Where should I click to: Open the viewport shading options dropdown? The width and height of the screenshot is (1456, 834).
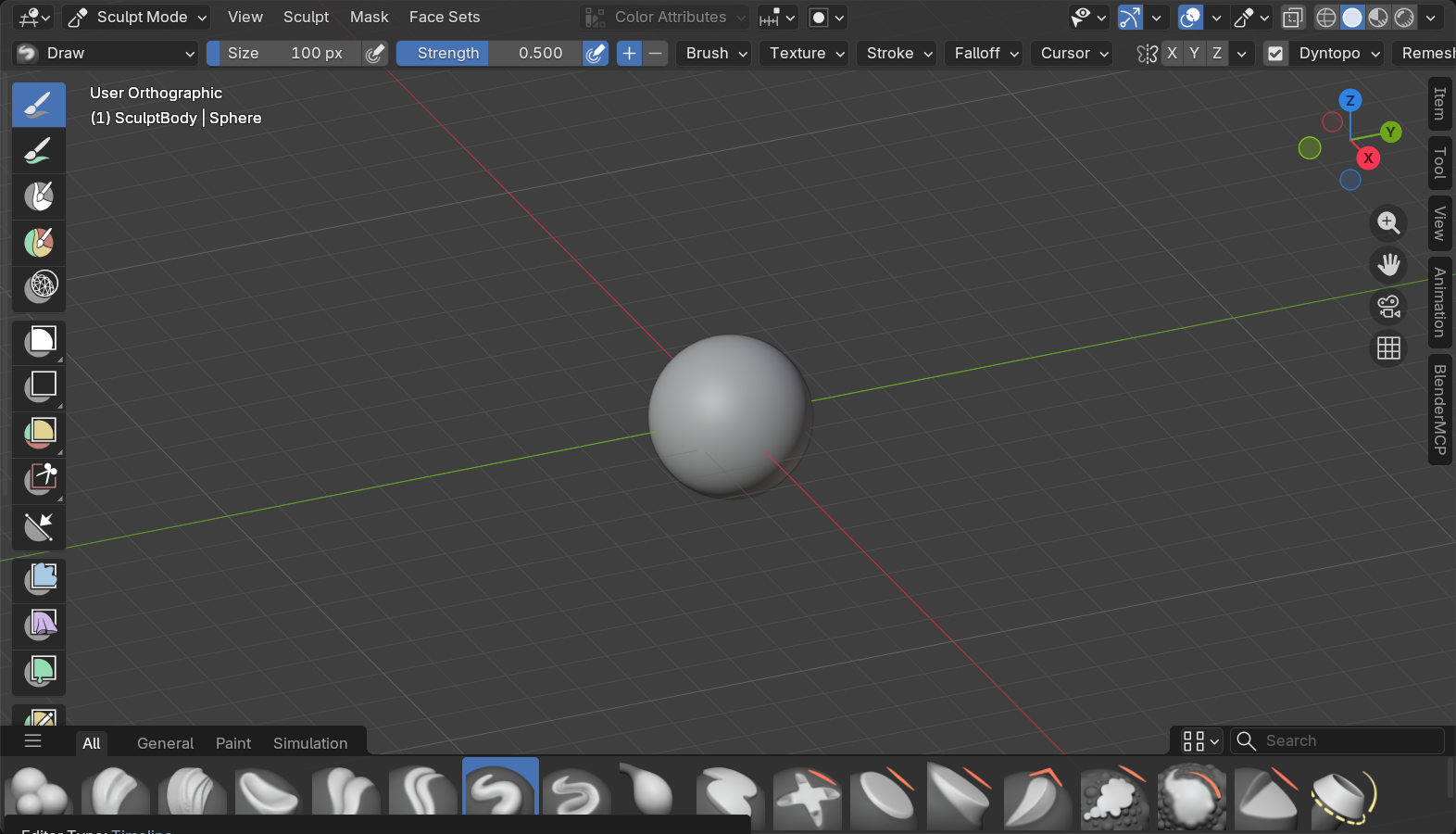[x=1431, y=18]
